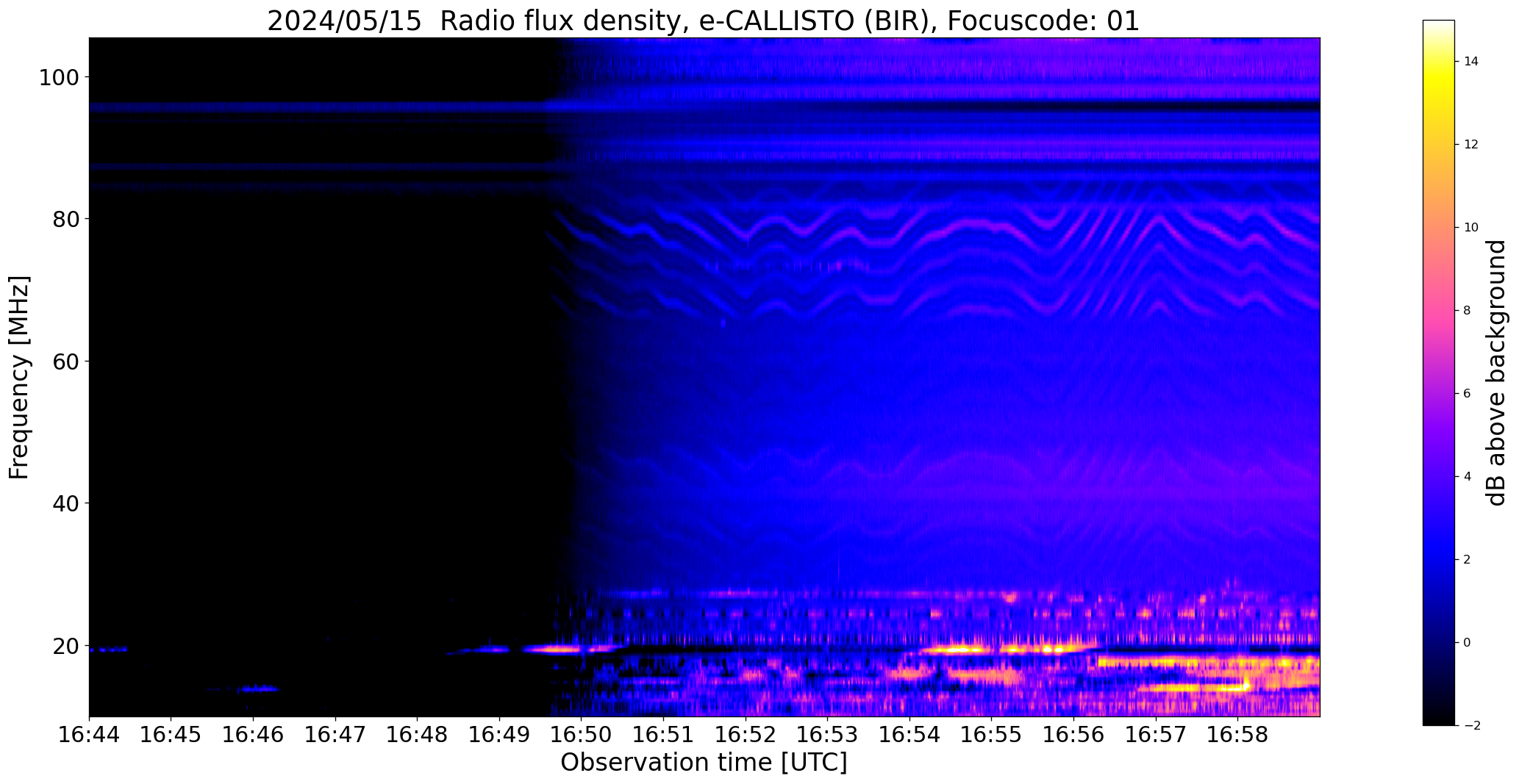Viewport: 1519px width, 784px height.
Task: Click the 16:47 time tick label
Action: tap(335, 734)
